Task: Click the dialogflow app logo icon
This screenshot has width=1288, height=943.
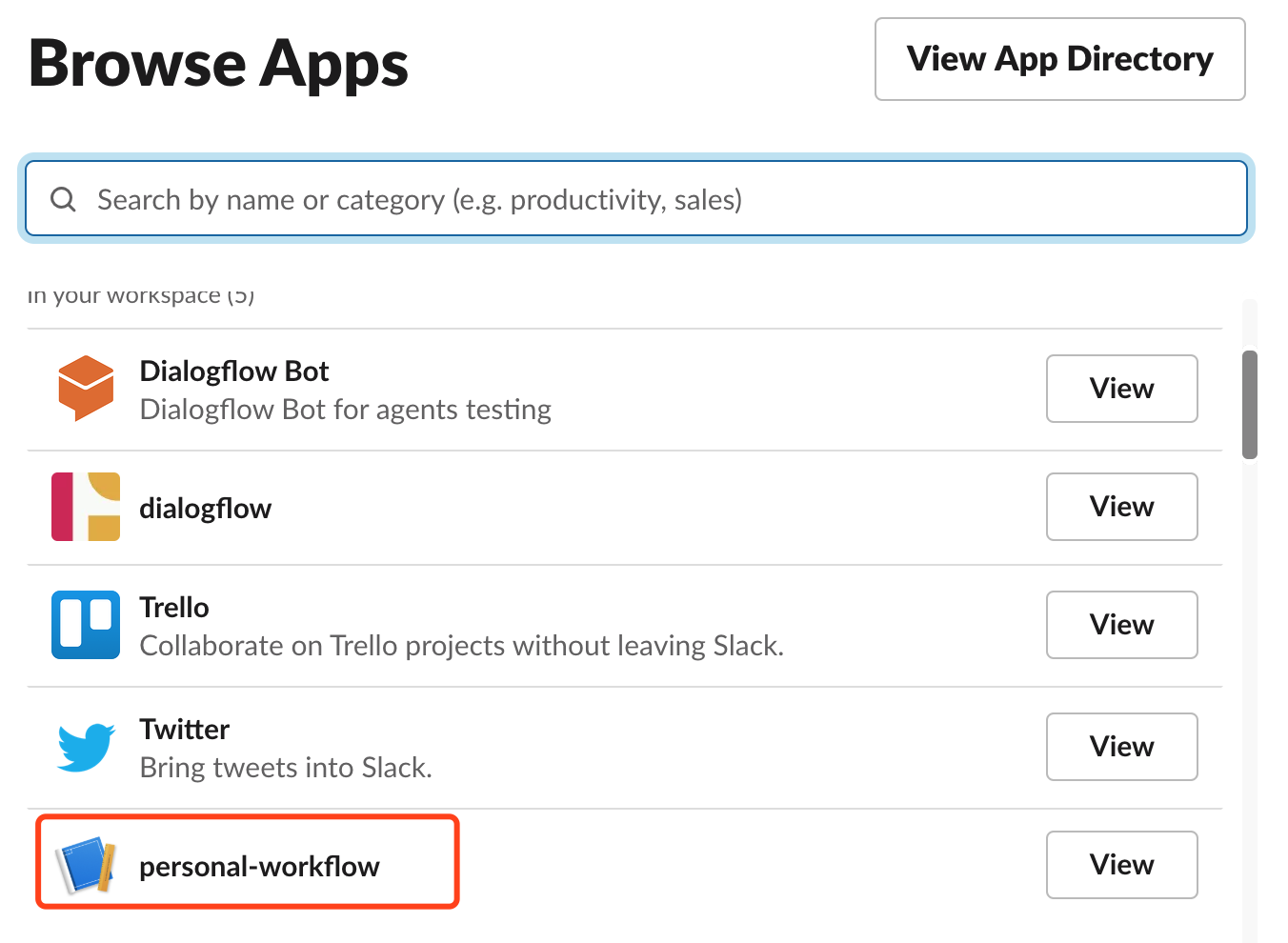Action: pos(86,507)
